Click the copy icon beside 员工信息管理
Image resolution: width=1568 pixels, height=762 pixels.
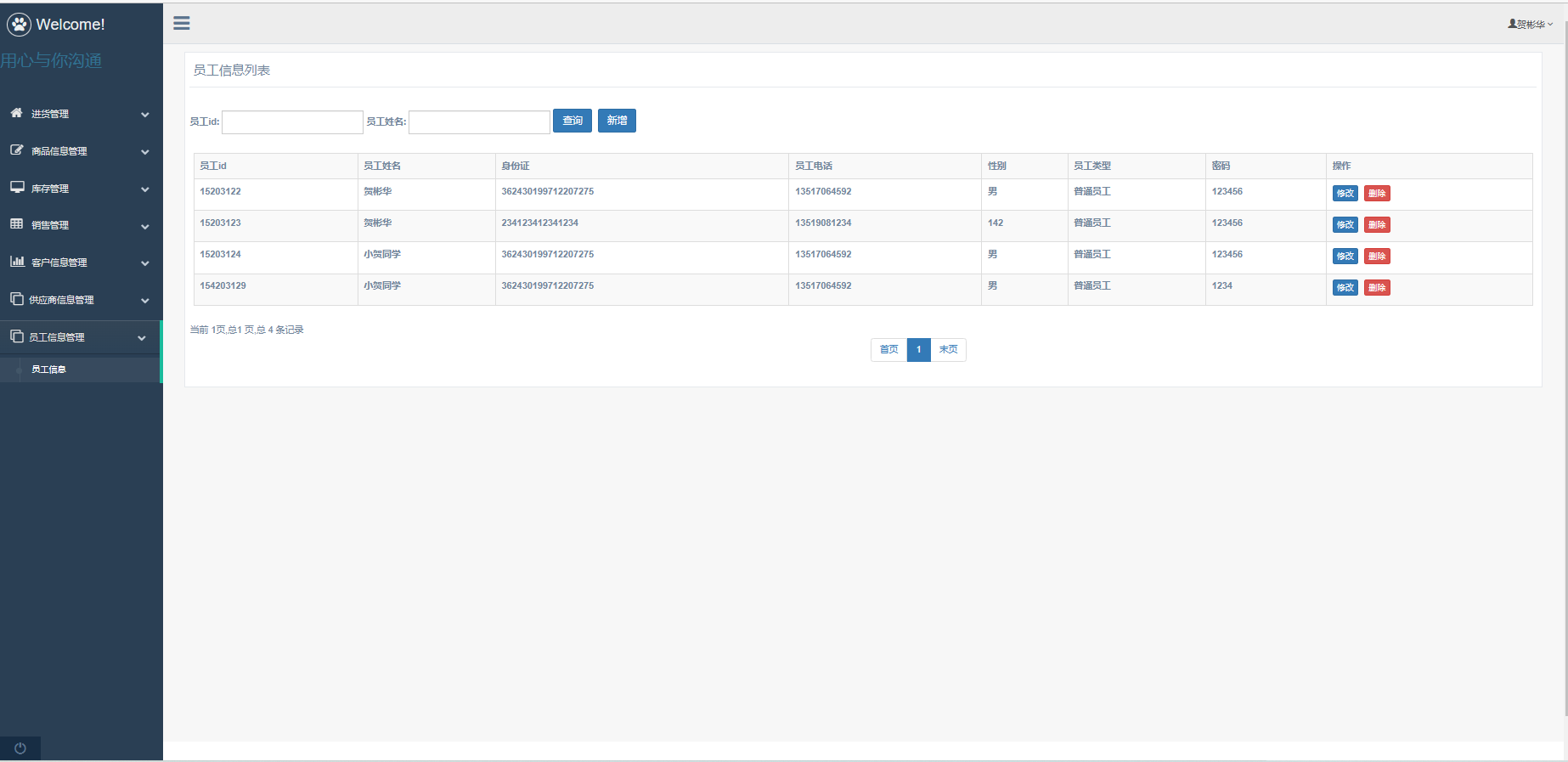tap(16, 336)
